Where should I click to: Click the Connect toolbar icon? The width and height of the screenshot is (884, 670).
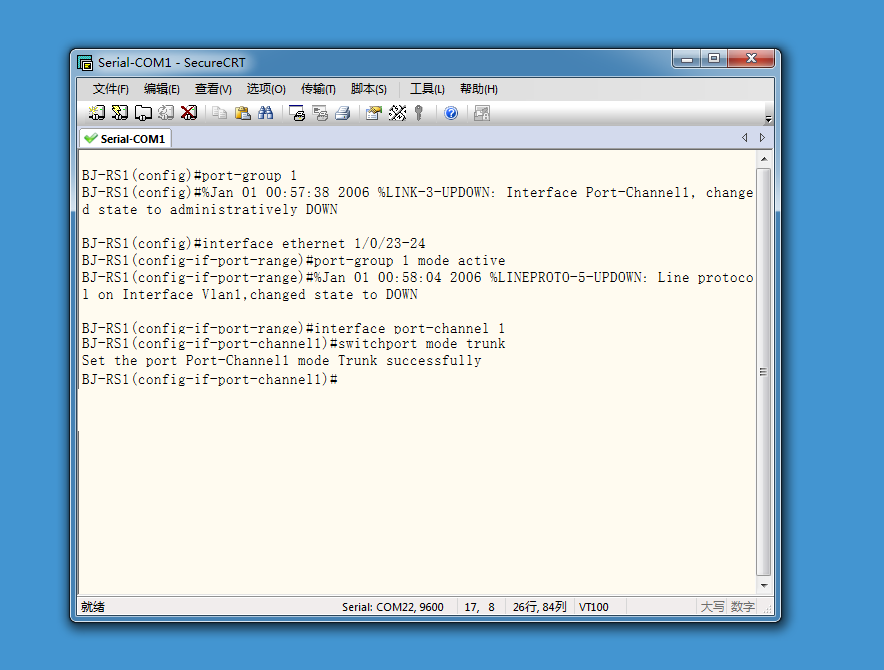point(96,113)
